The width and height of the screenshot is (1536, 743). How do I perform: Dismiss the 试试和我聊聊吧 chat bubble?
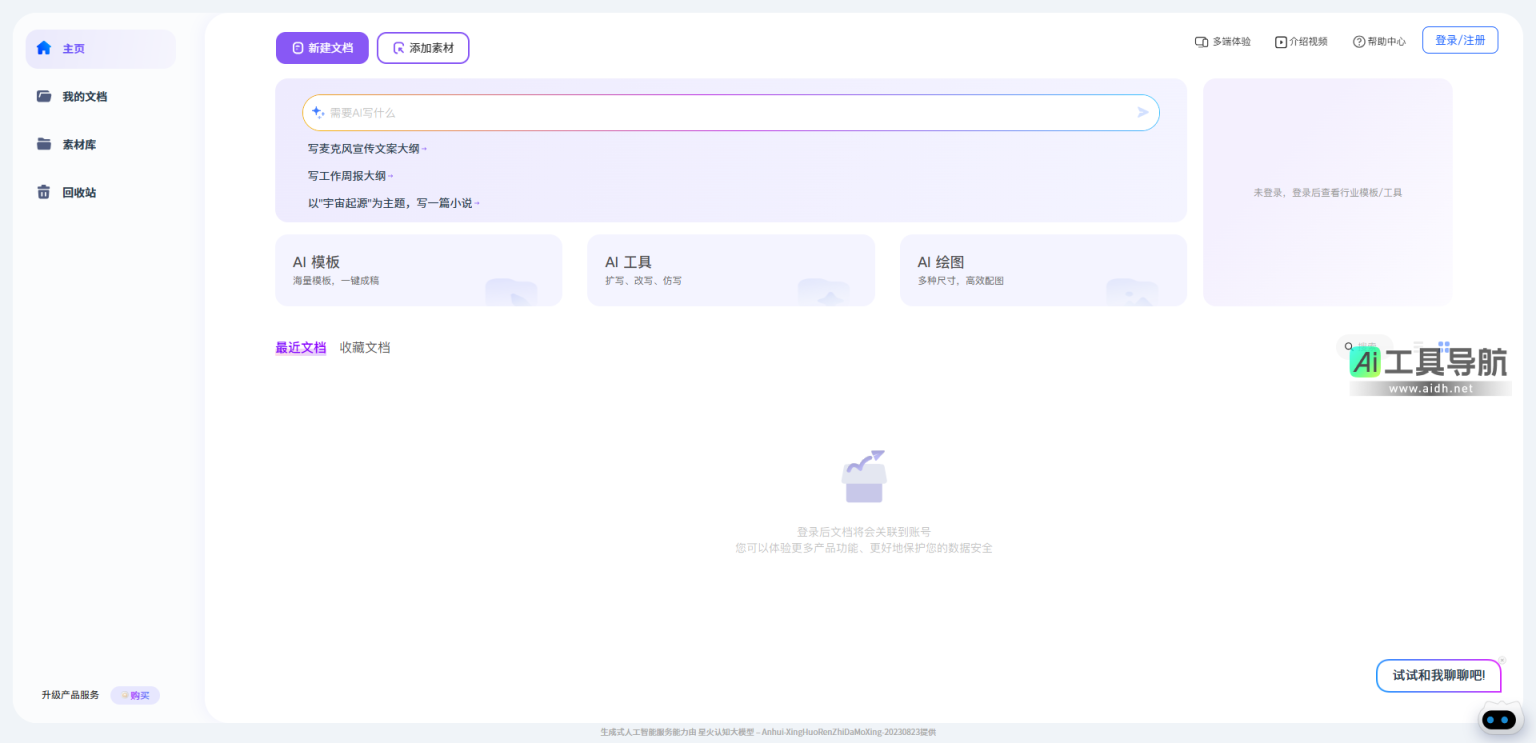click(x=1501, y=661)
